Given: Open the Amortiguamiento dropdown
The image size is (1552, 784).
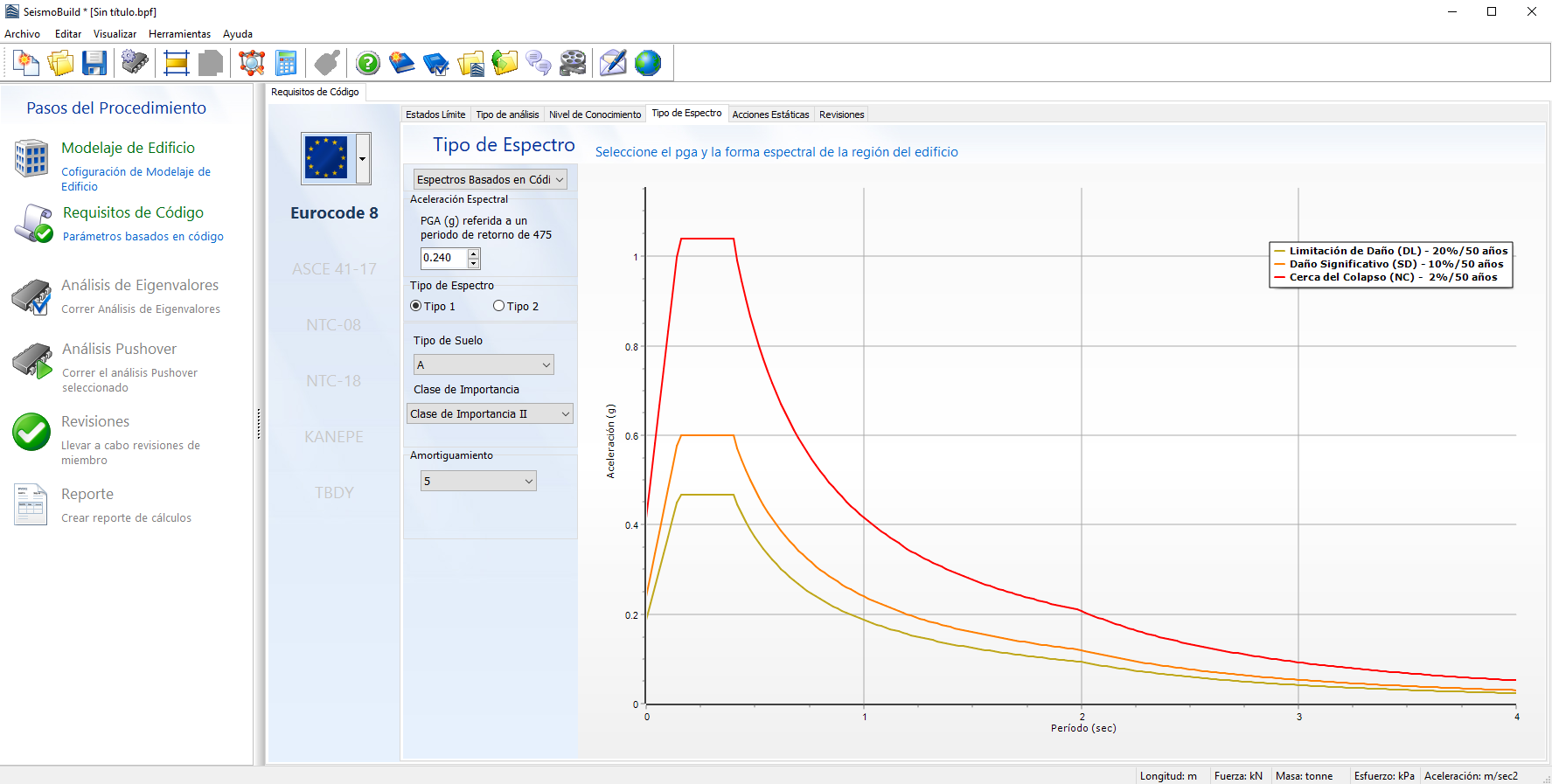Looking at the screenshot, I should click(x=478, y=481).
